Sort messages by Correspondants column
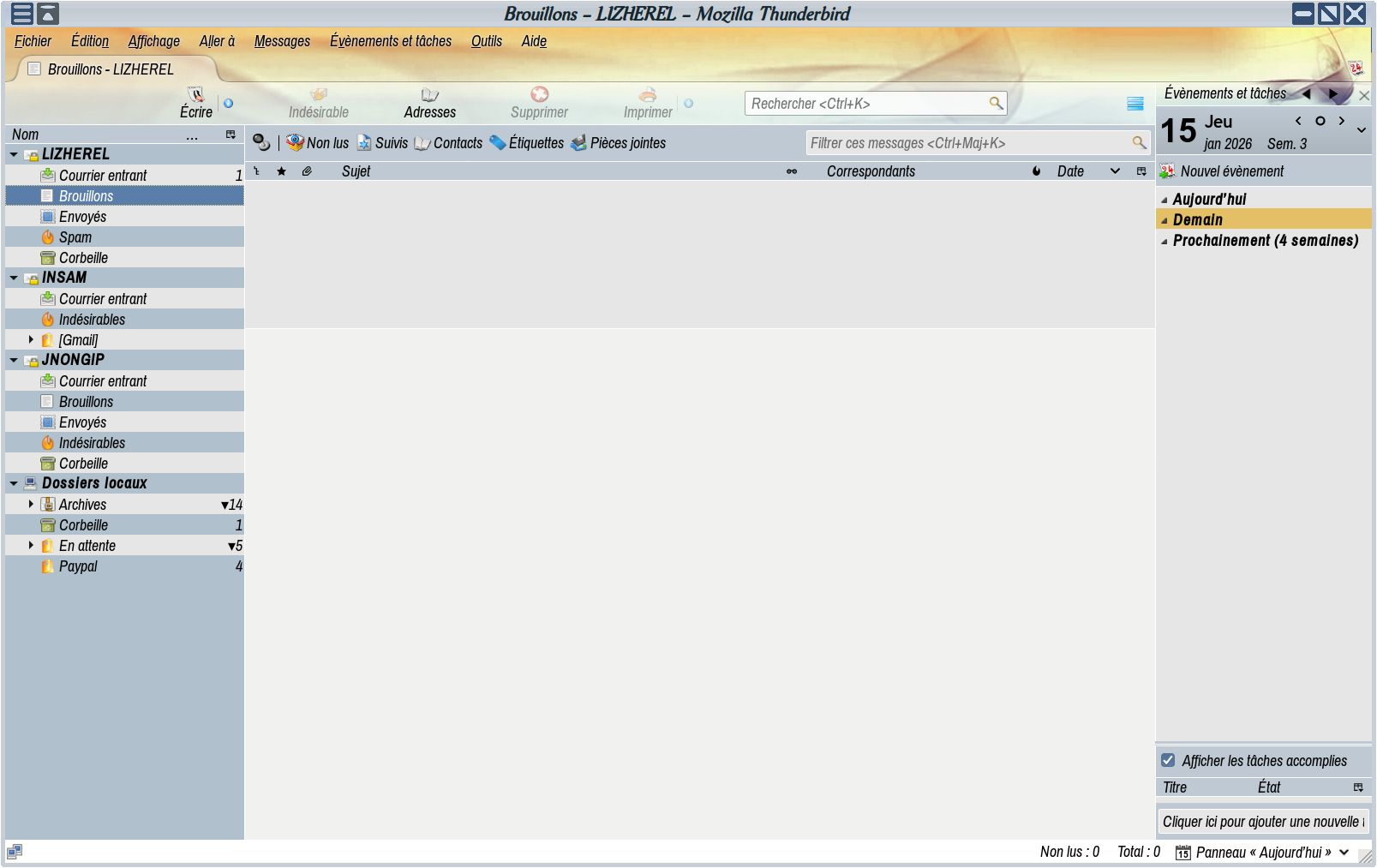The width and height of the screenshot is (1377, 868). click(871, 171)
